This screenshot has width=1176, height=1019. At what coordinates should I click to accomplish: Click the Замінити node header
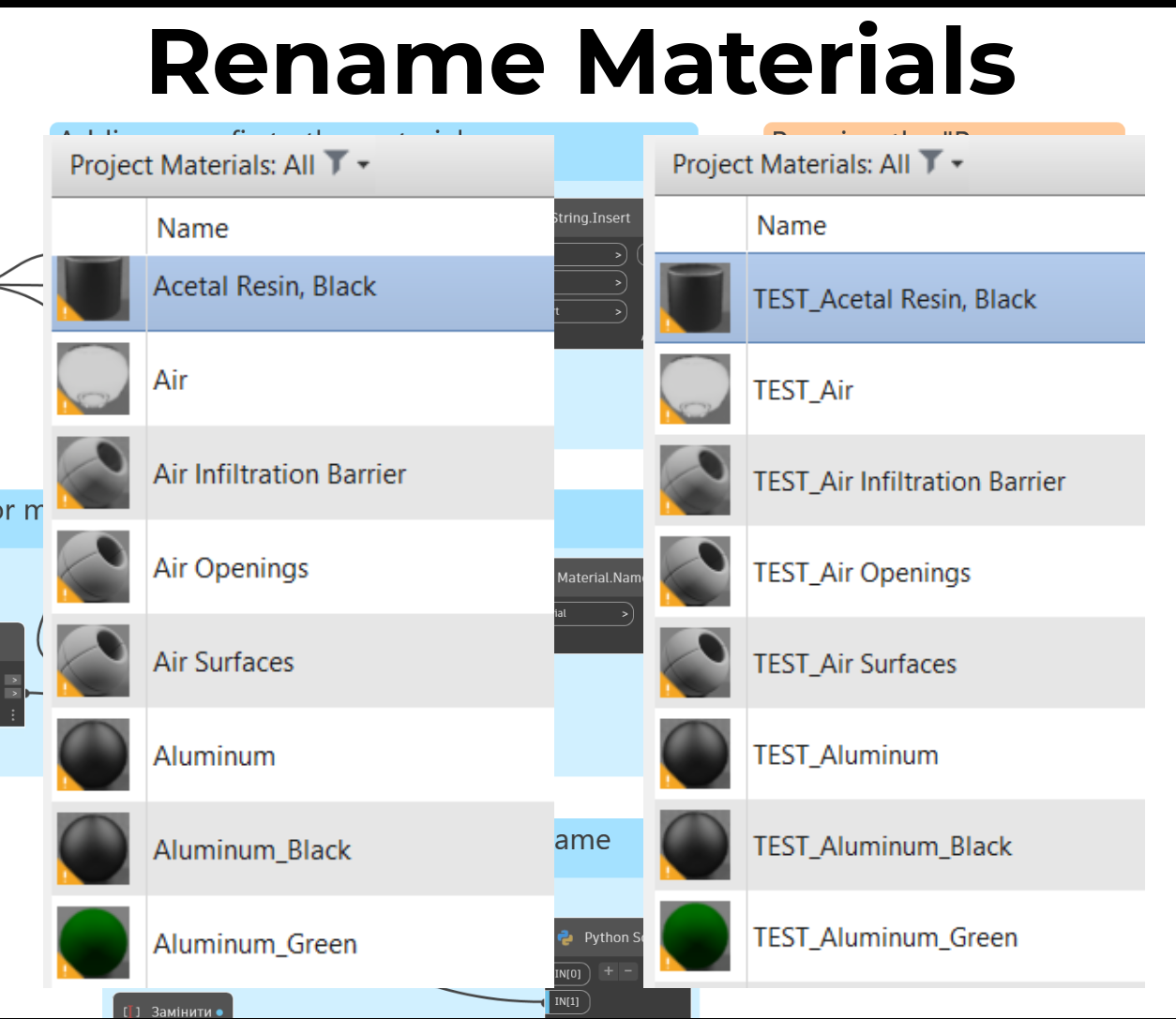(173, 1011)
